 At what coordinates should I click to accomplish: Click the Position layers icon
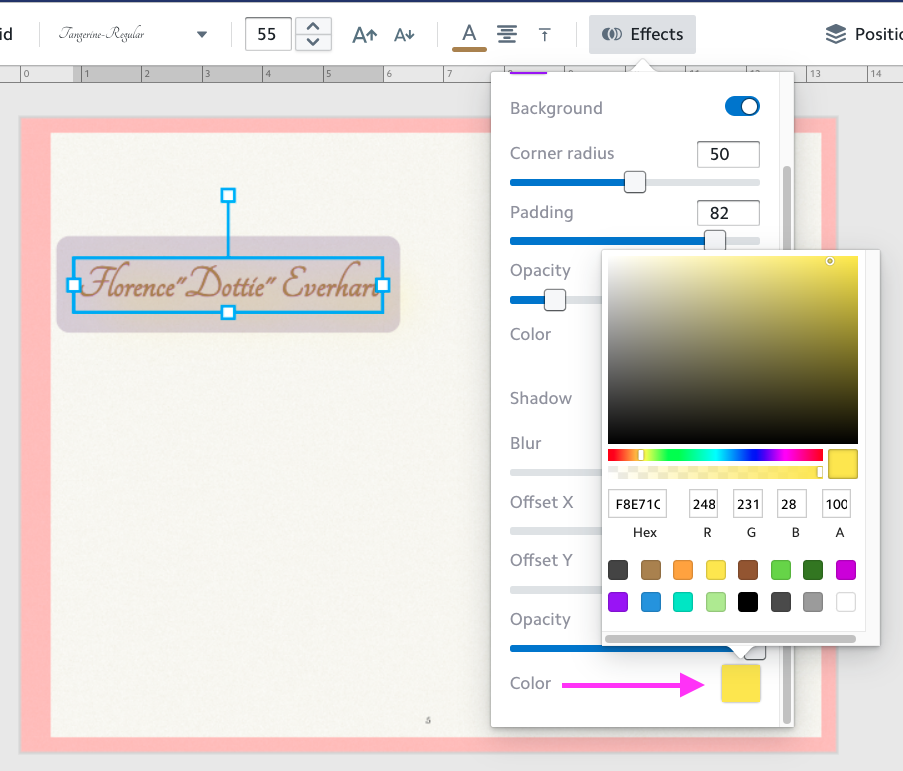[835, 35]
